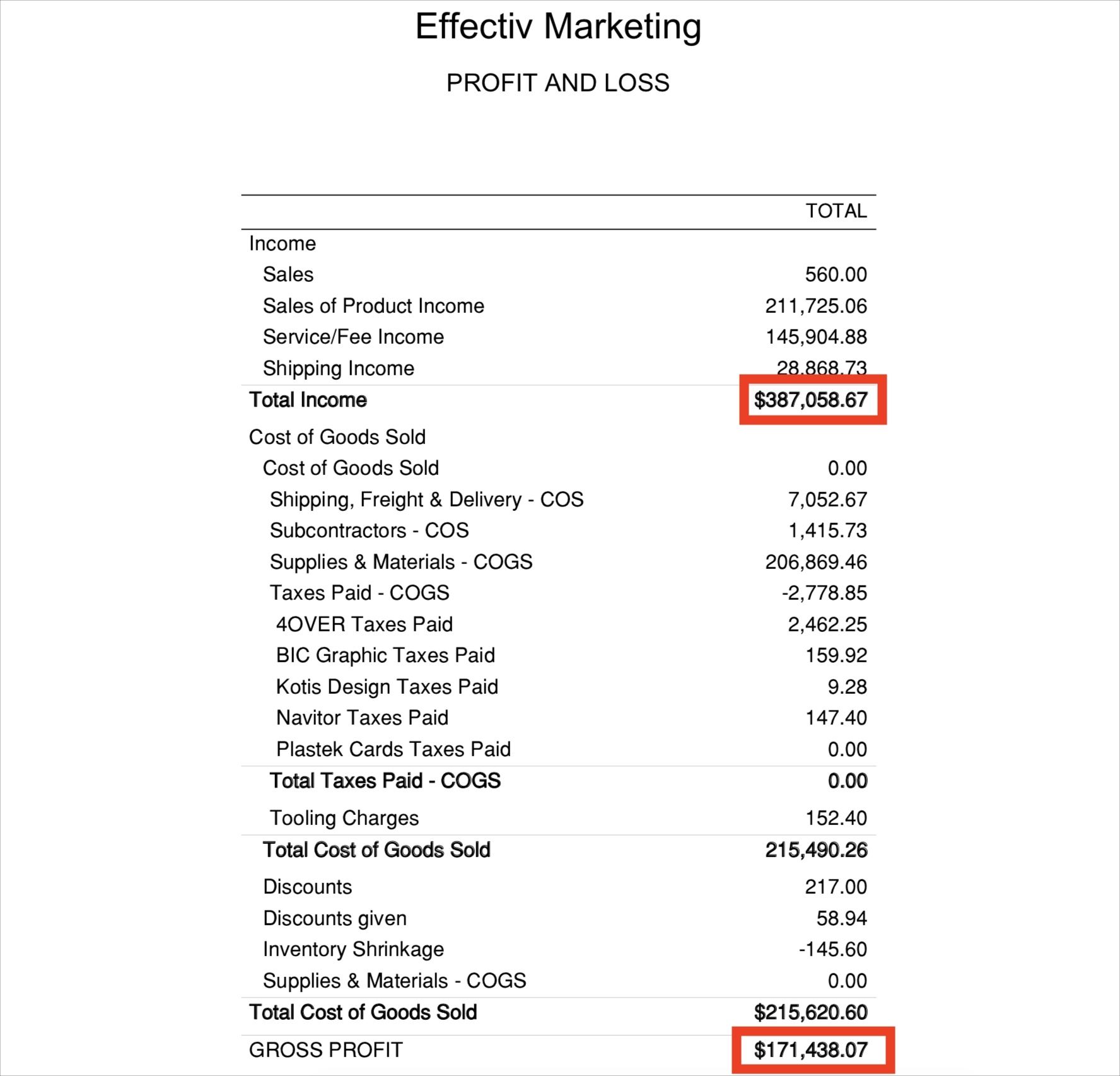Open the Gross Profit amount $171,438.07
Image resolution: width=1120 pixels, height=1076 pixels.
[811, 1050]
